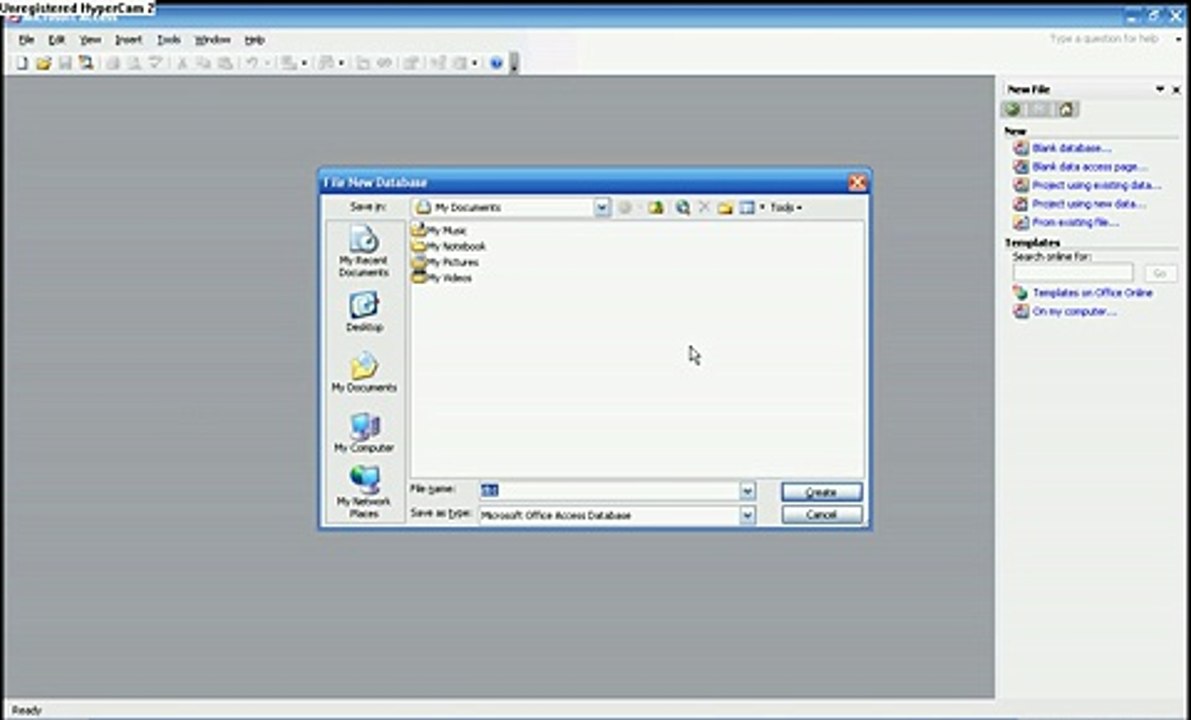
Task: Close the File New Database dialog
Action: [x=858, y=183]
